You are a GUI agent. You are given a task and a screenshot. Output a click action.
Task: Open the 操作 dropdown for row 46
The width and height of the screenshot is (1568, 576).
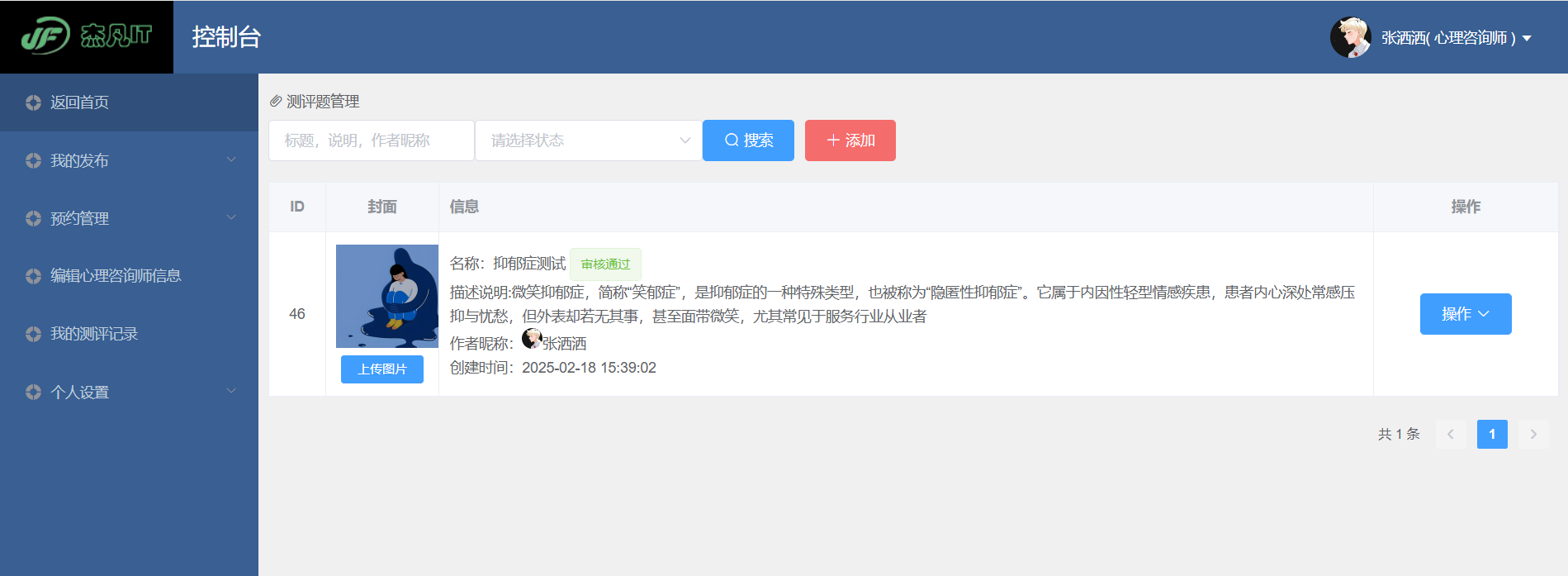1466,314
